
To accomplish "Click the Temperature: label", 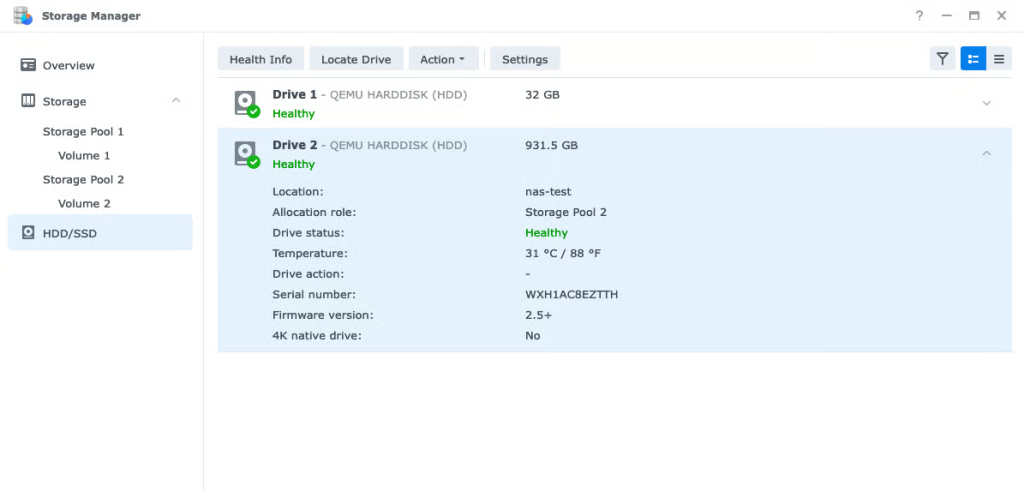I will tap(310, 253).
